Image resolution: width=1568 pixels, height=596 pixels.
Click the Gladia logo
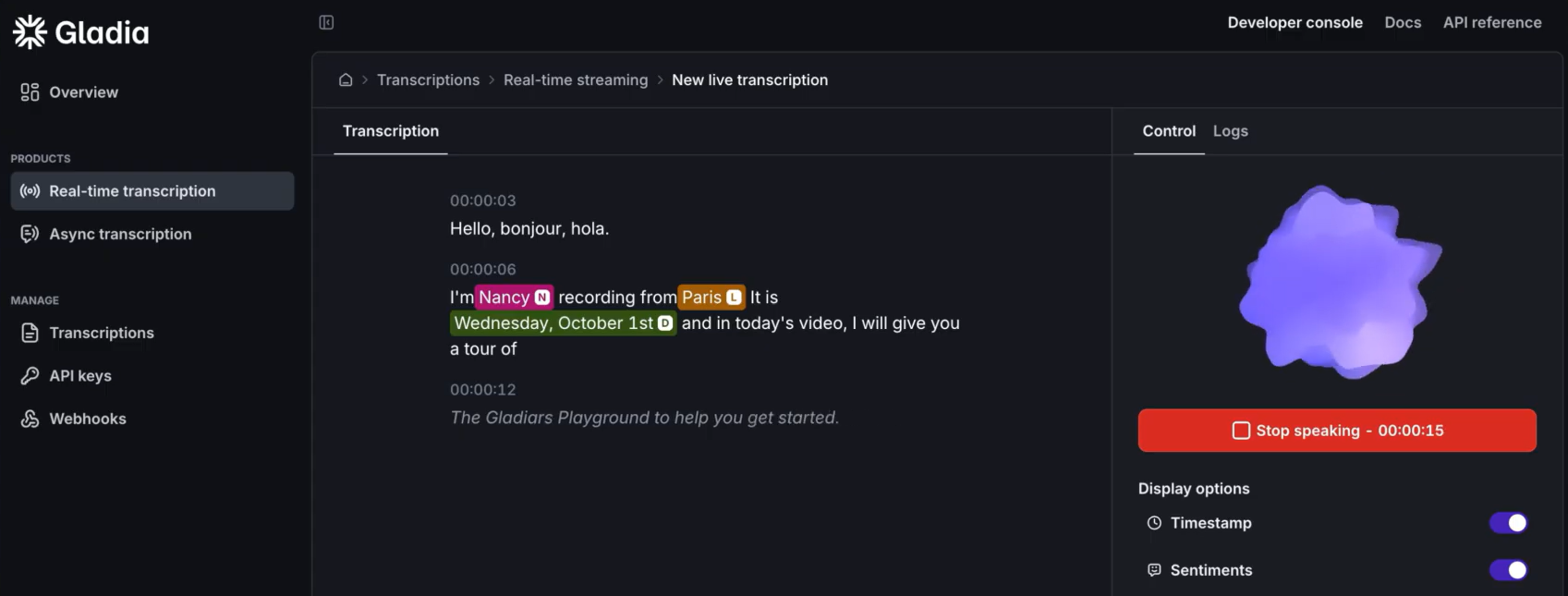tap(80, 32)
